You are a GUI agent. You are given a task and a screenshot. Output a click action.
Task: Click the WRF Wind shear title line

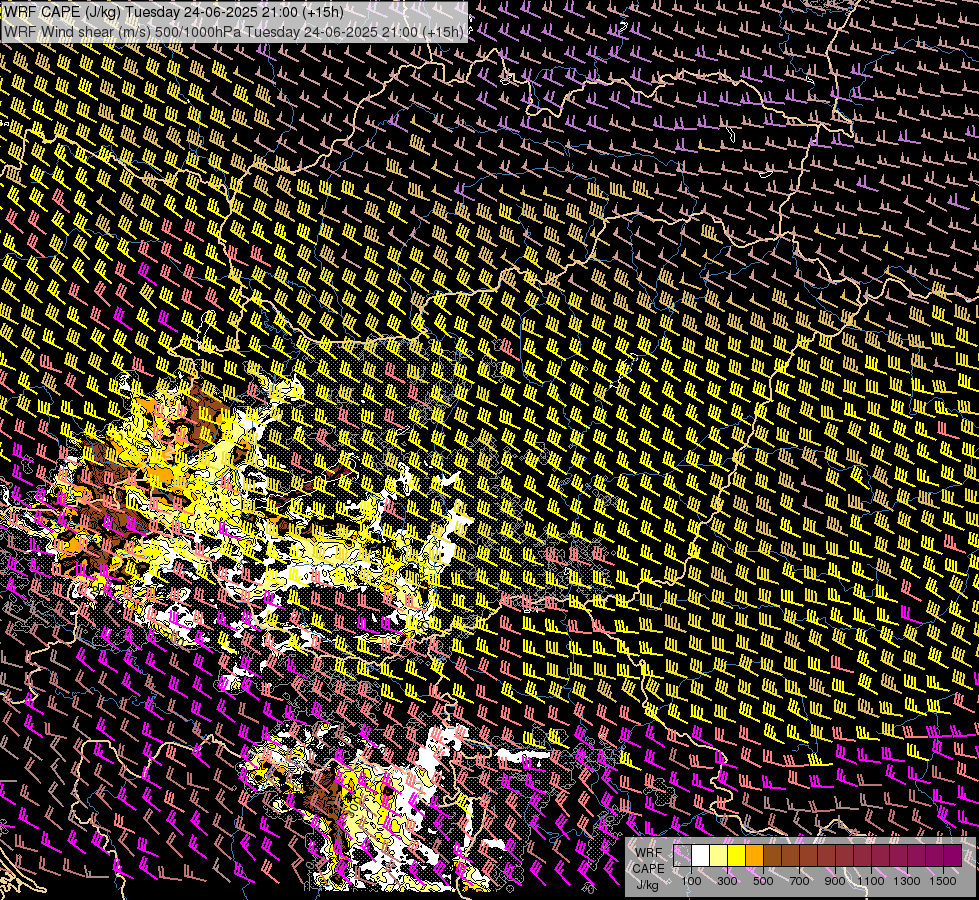click(234, 32)
